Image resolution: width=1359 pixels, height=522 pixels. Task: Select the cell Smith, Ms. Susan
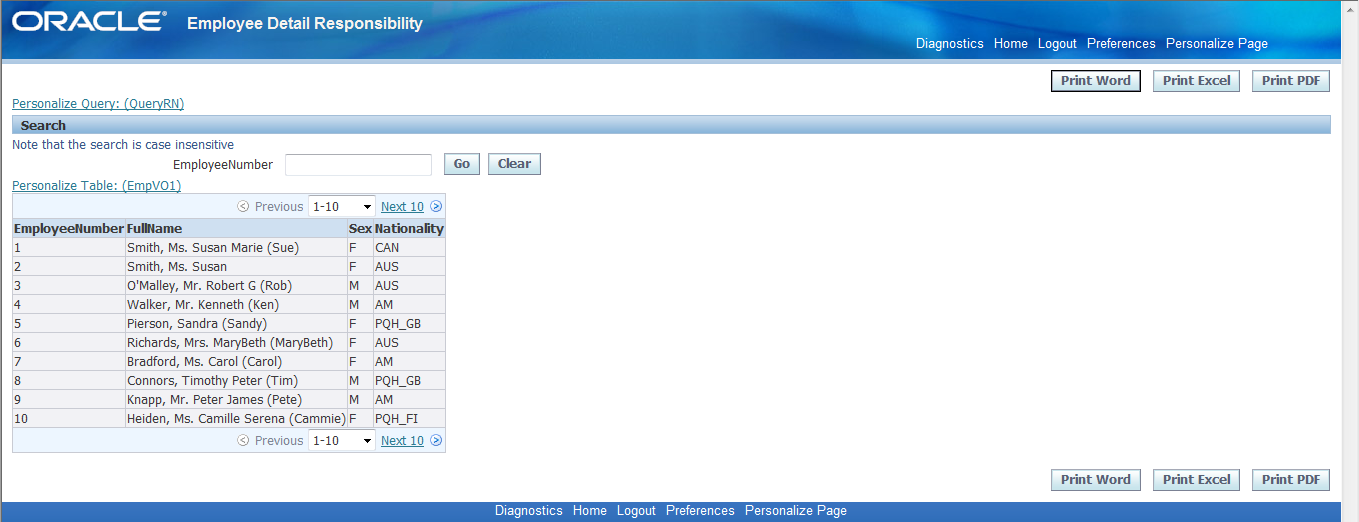tap(236, 267)
